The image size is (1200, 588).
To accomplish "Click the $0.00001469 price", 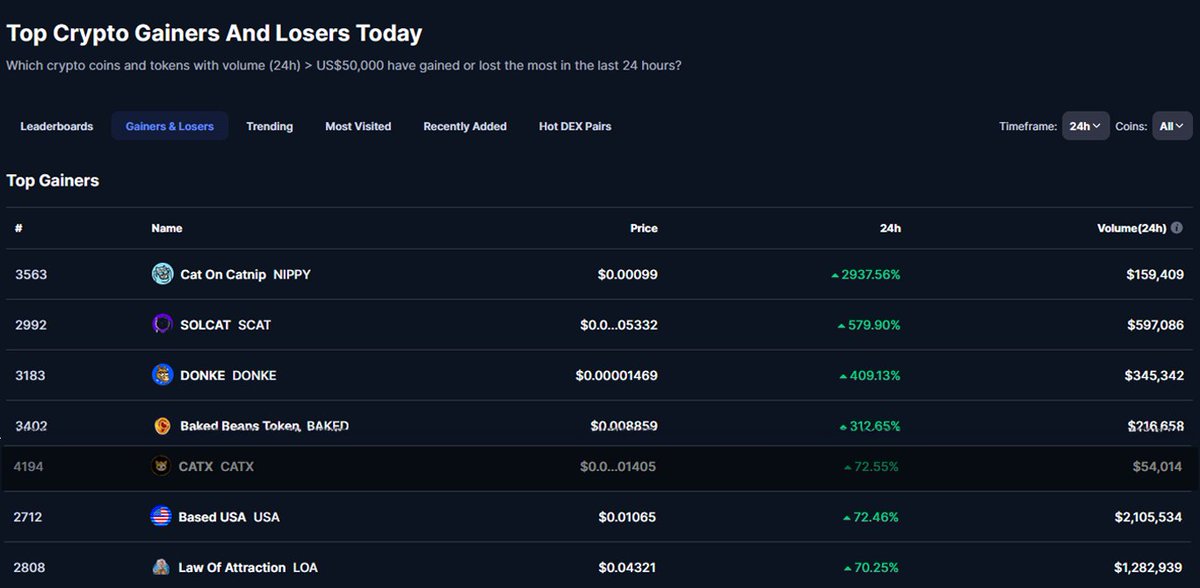I will pos(617,375).
